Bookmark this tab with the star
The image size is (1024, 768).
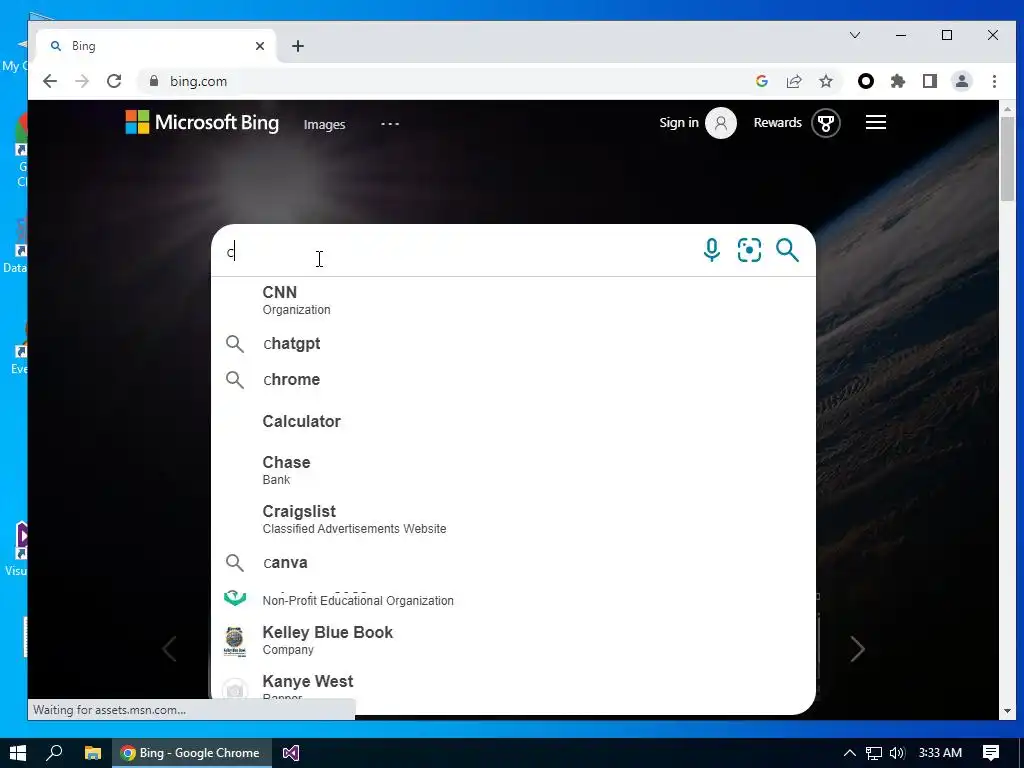(826, 81)
